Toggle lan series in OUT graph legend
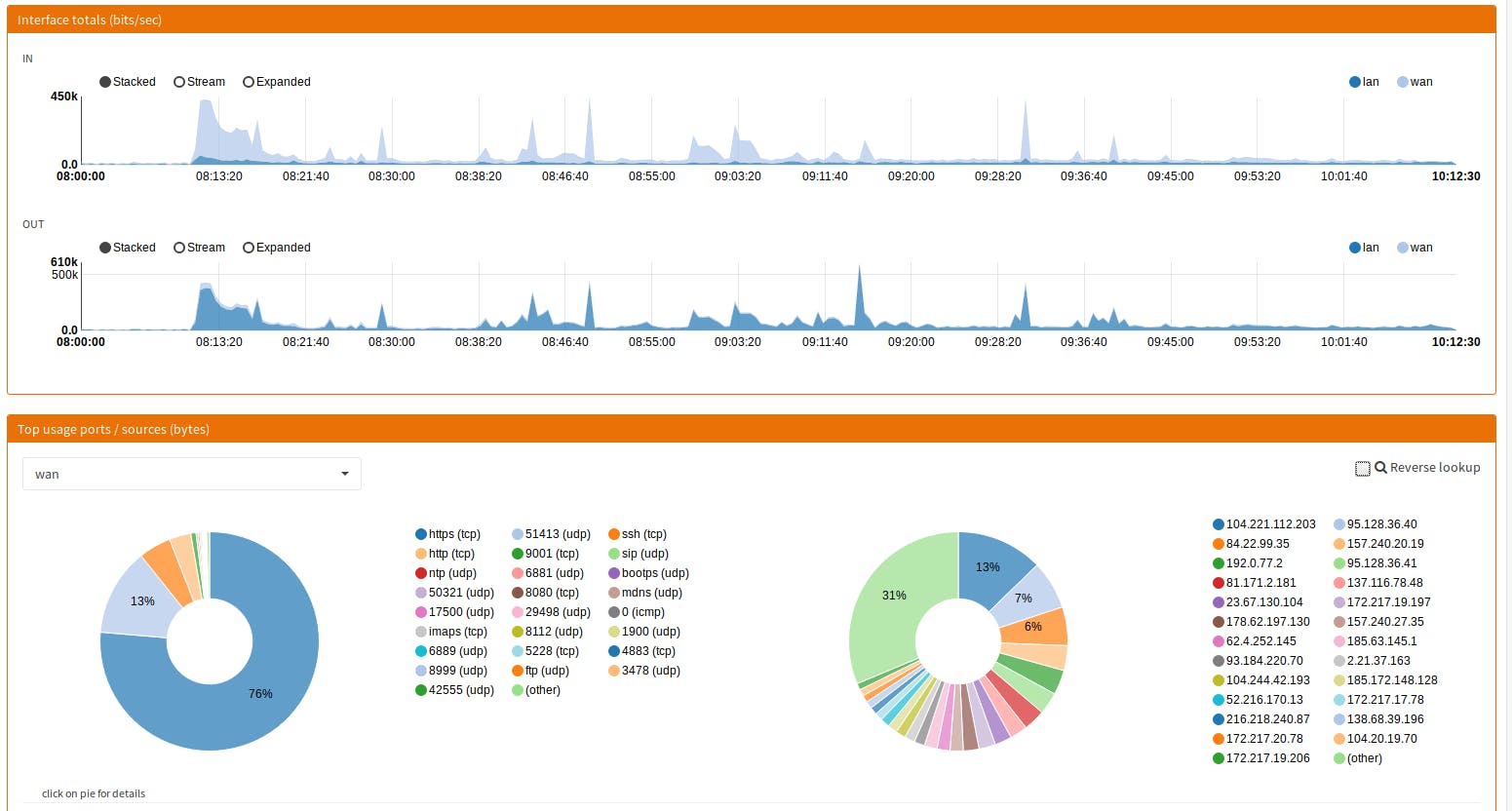The width and height of the screenshot is (1512, 811). (x=1354, y=248)
